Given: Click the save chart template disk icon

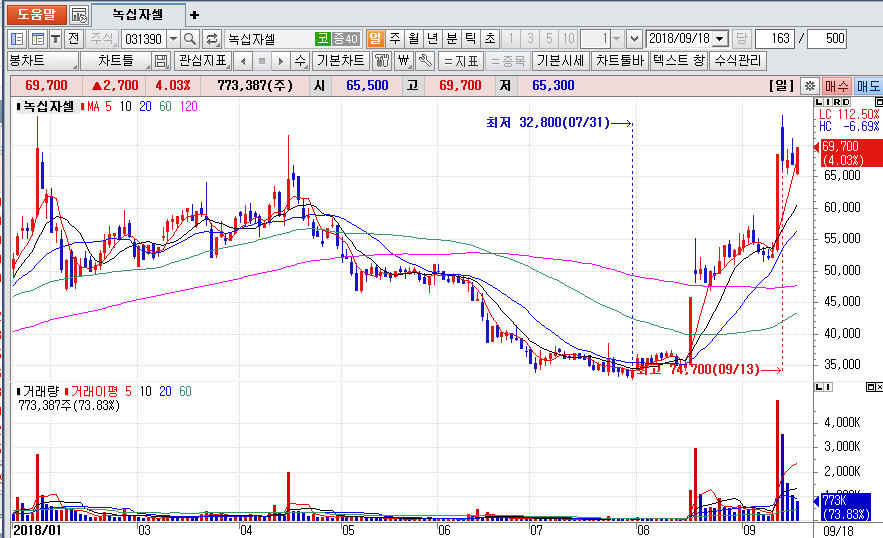Looking at the screenshot, I should [x=161, y=61].
